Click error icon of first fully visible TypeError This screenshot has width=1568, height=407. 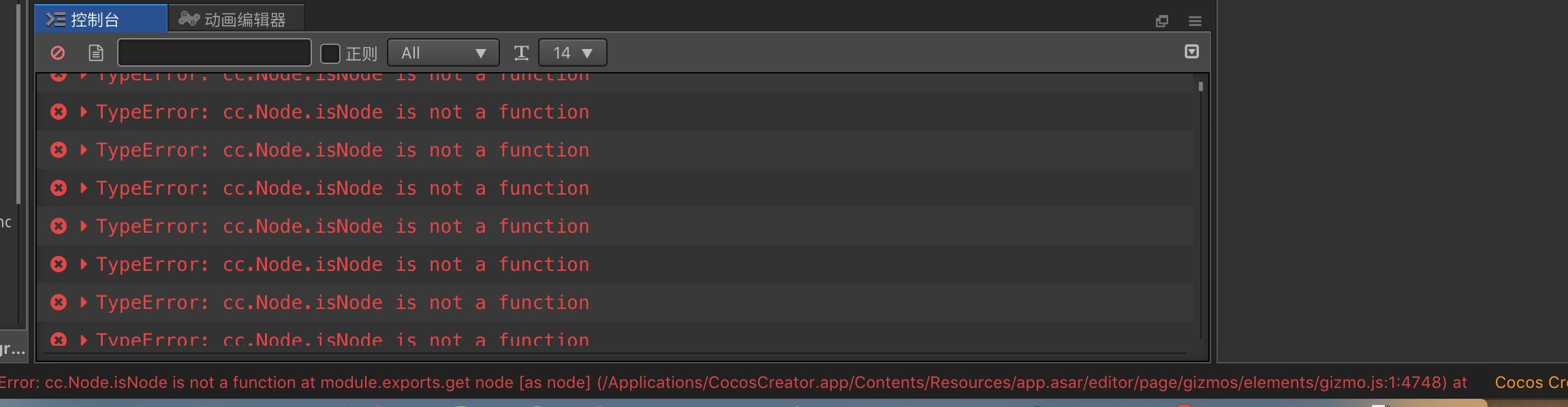pyautogui.click(x=59, y=112)
